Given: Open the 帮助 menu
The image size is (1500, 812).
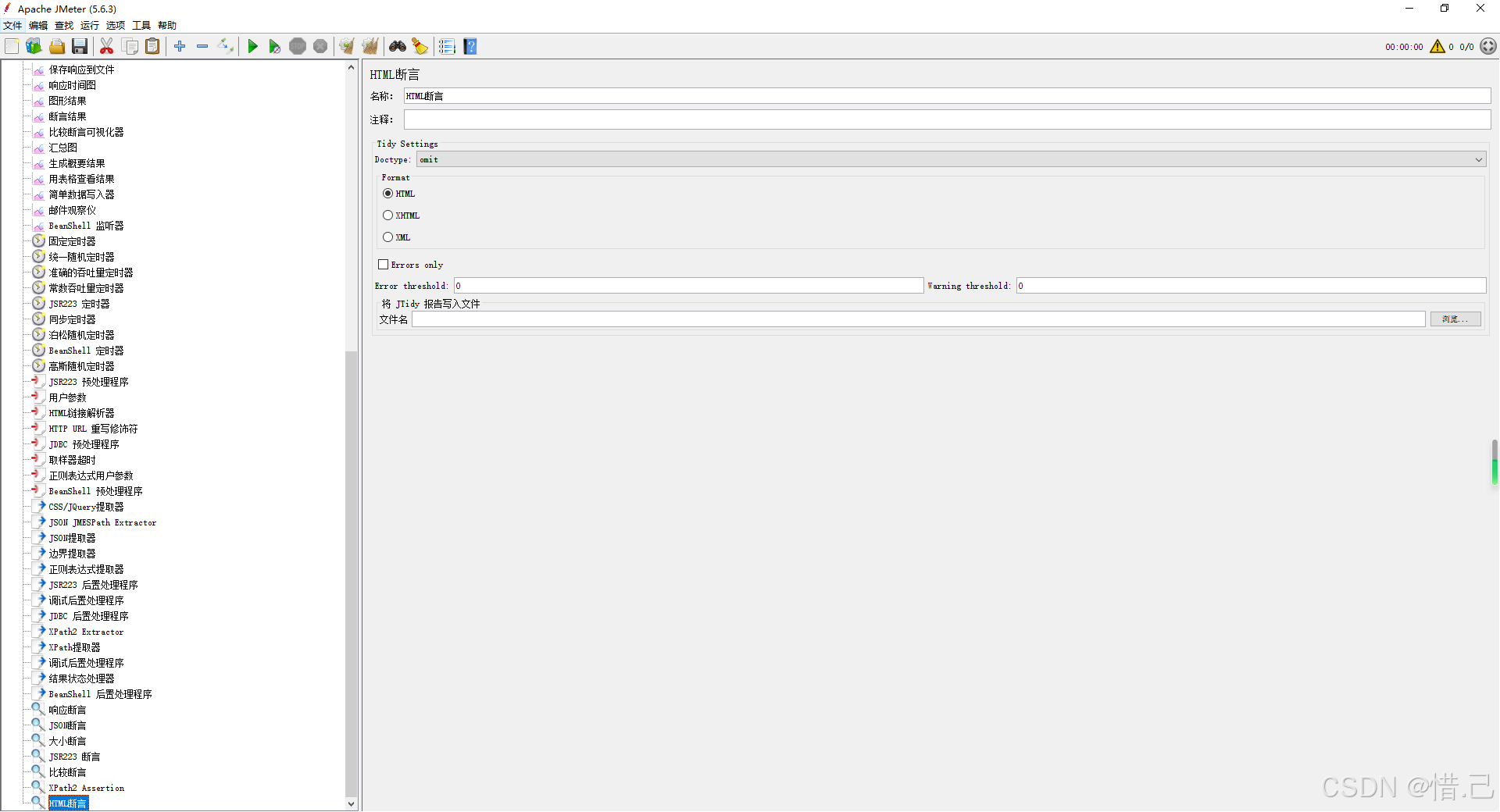Looking at the screenshot, I should click(167, 26).
